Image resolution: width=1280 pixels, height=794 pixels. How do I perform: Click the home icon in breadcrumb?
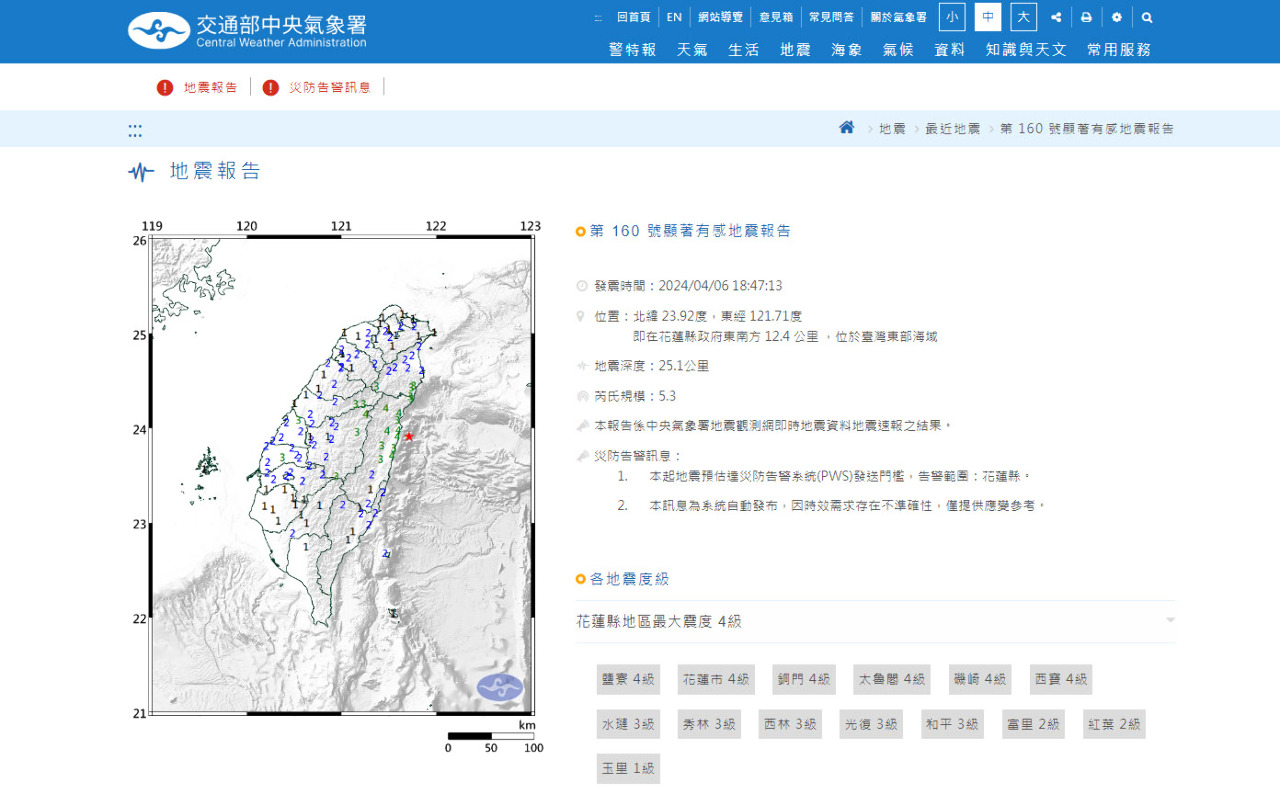point(847,127)
